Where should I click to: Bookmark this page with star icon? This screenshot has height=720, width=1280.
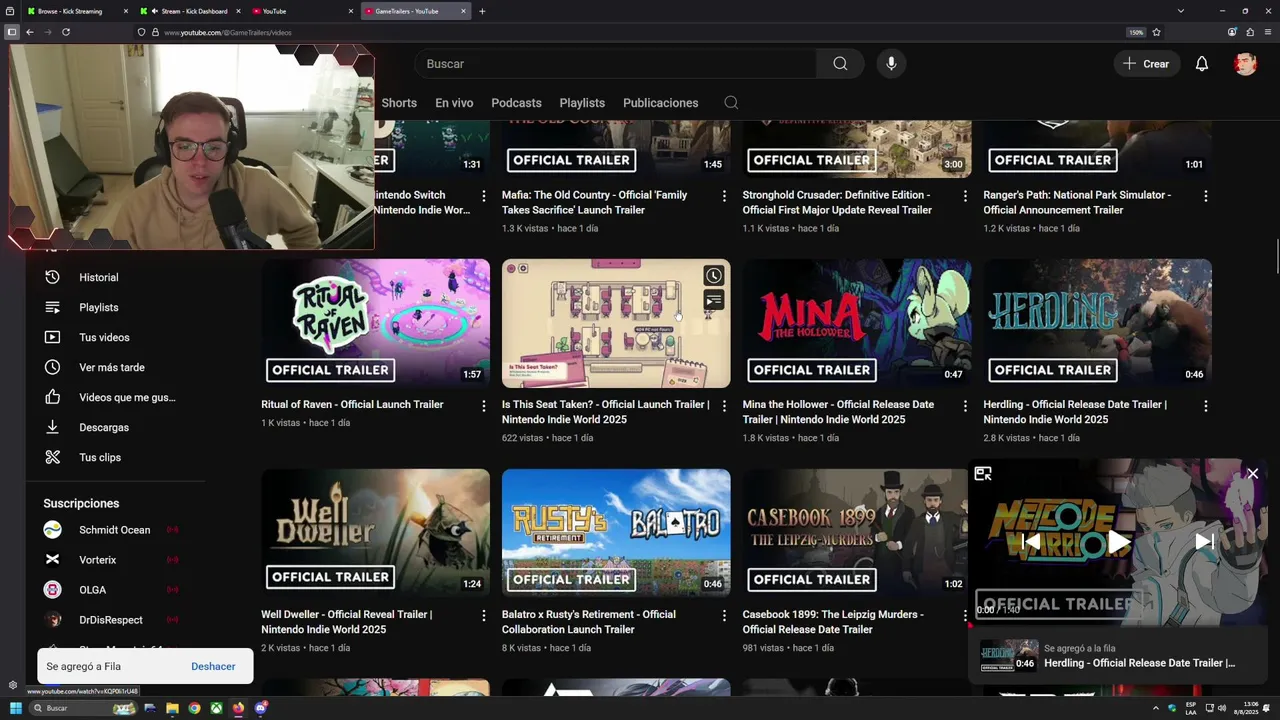pos(1157,32)
